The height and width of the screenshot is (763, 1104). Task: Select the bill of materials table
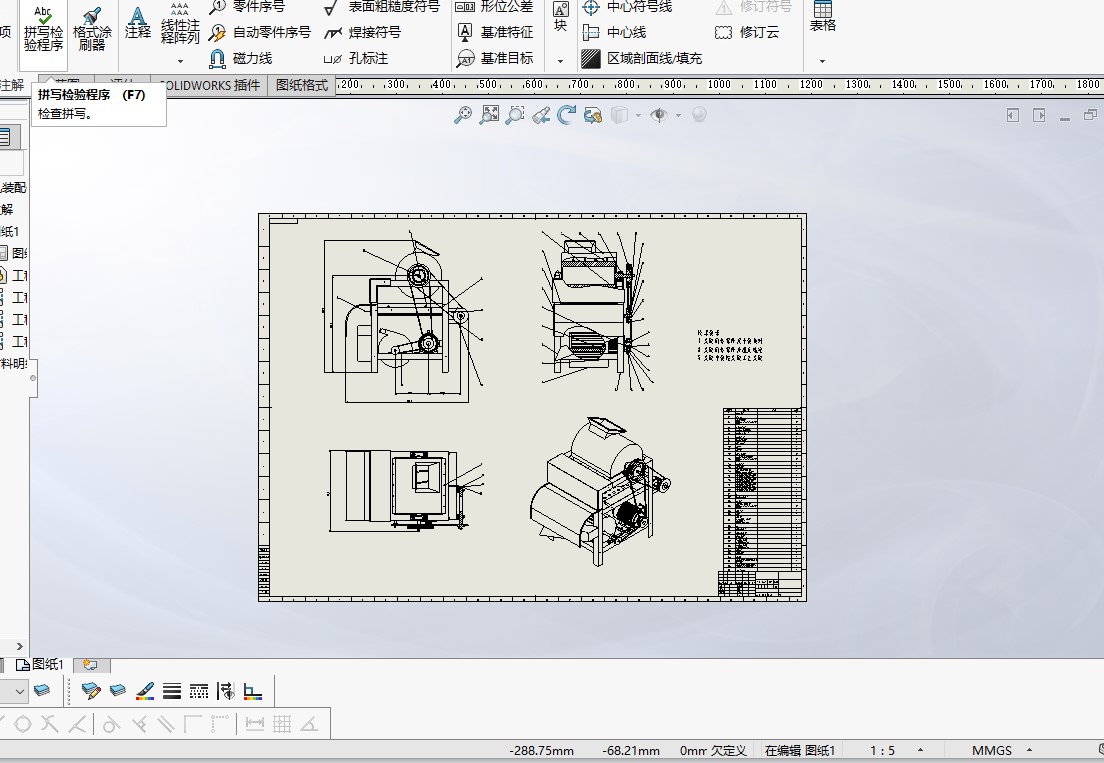click(x=763, y=489)
